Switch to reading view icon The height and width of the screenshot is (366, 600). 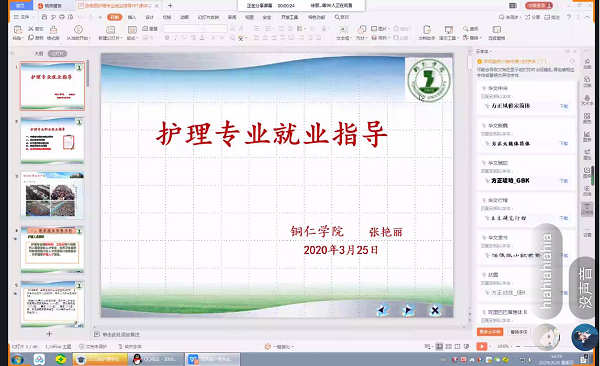458,346
